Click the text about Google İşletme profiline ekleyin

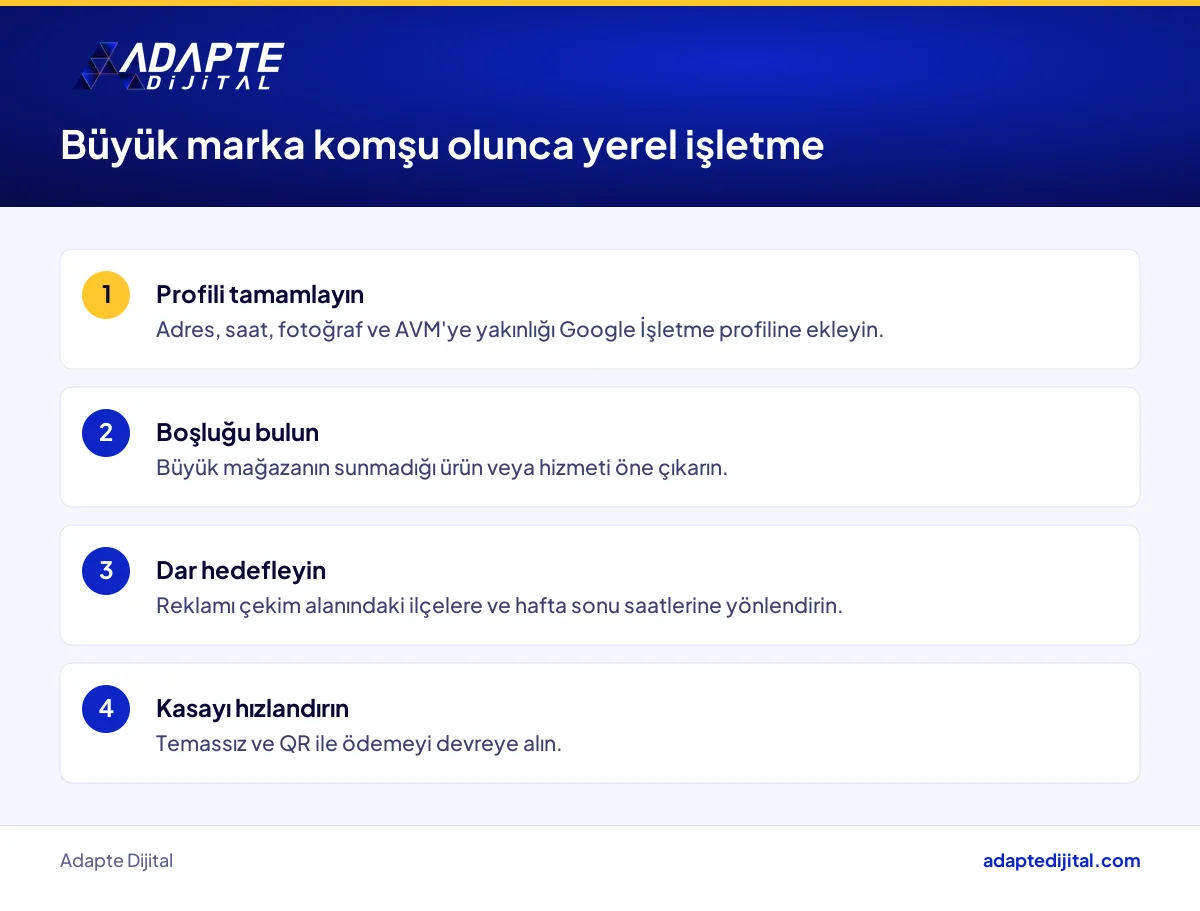520,330
